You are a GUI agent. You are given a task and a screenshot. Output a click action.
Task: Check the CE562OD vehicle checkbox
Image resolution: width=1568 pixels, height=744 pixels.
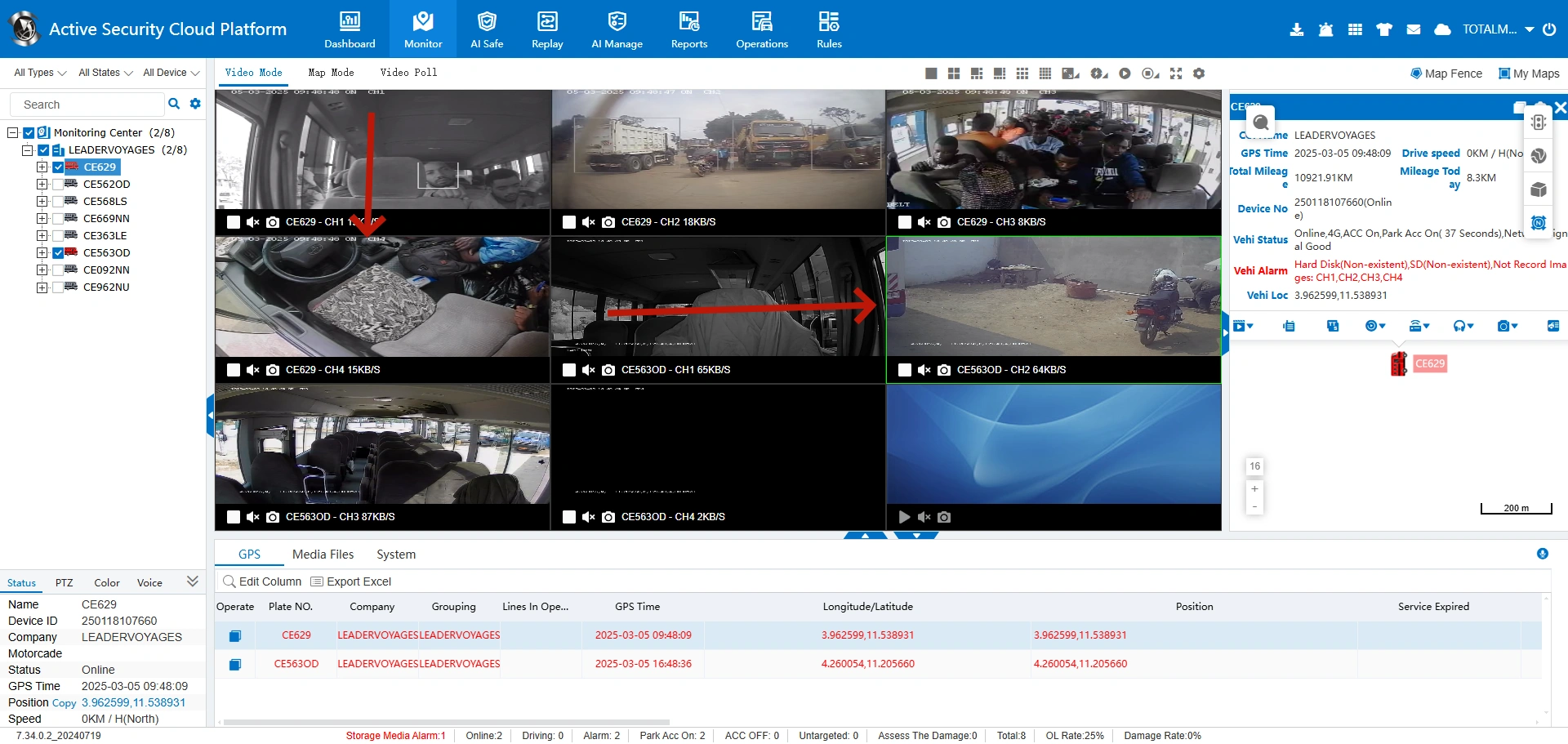point(58,185)
